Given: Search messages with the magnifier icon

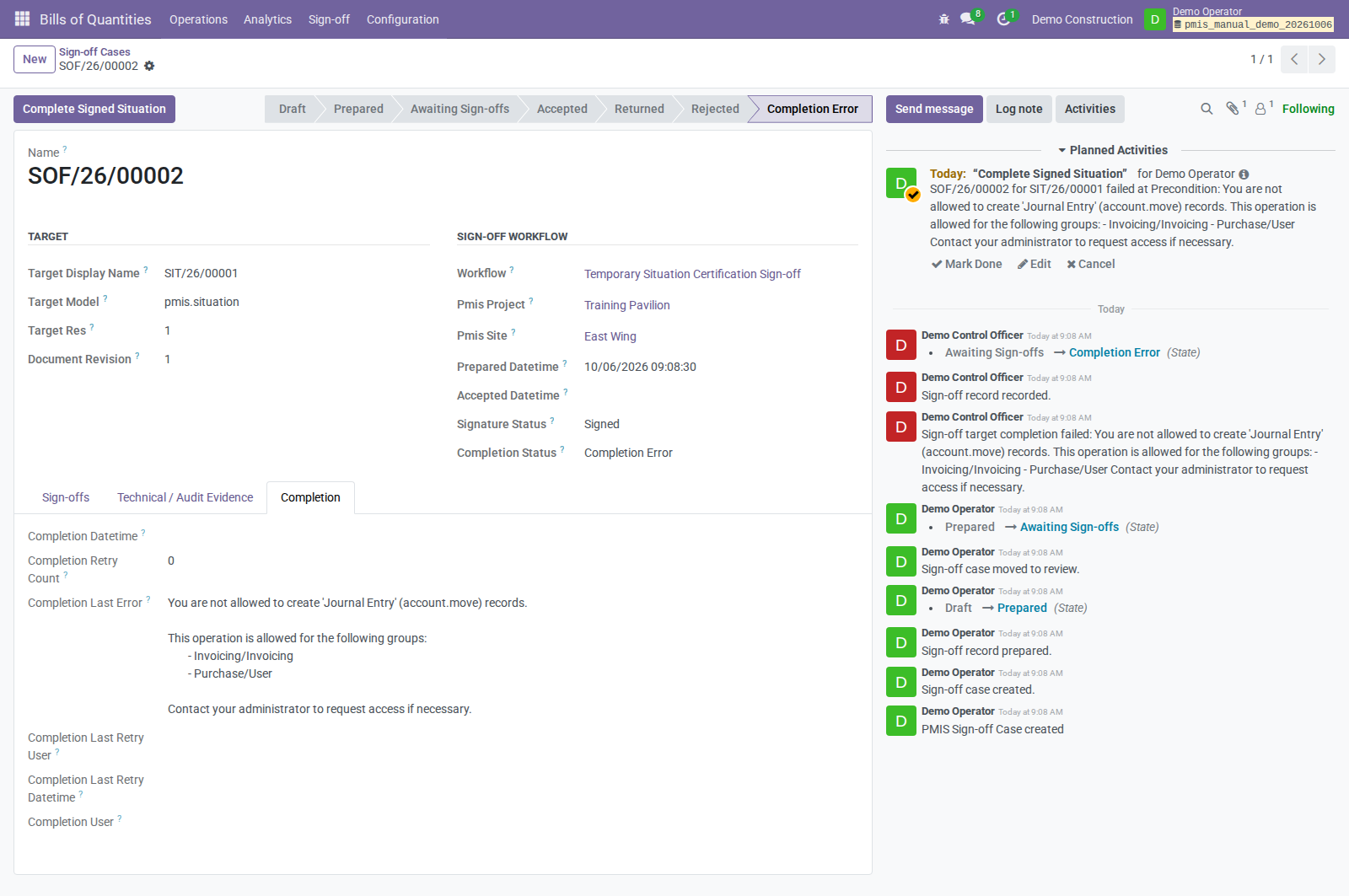Looking at the screenshot, I should (1207, 109).
